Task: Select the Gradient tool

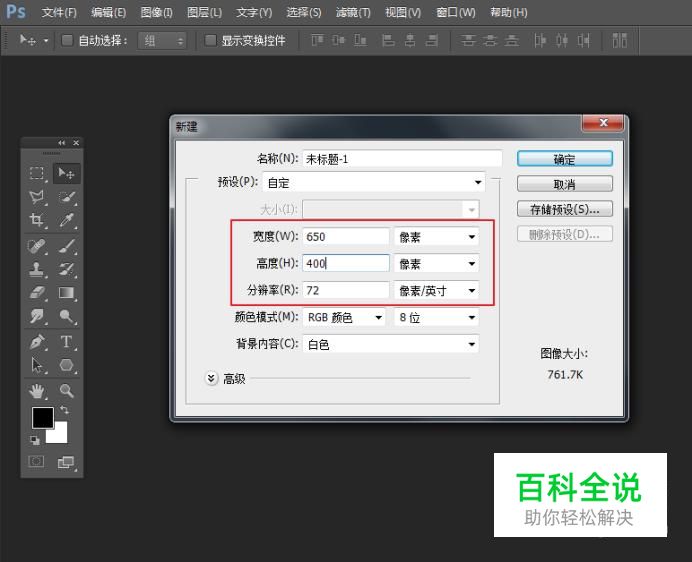Action: [66, 292]
